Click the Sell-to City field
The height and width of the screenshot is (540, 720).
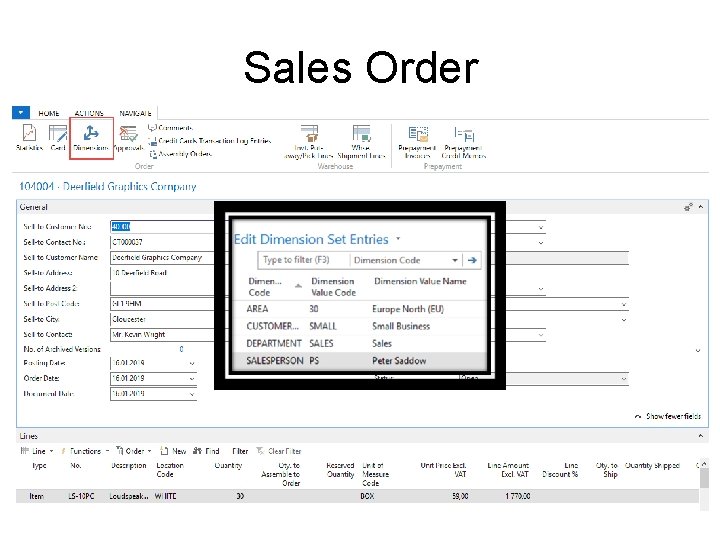pyautogui.click(x=162, y=319)
